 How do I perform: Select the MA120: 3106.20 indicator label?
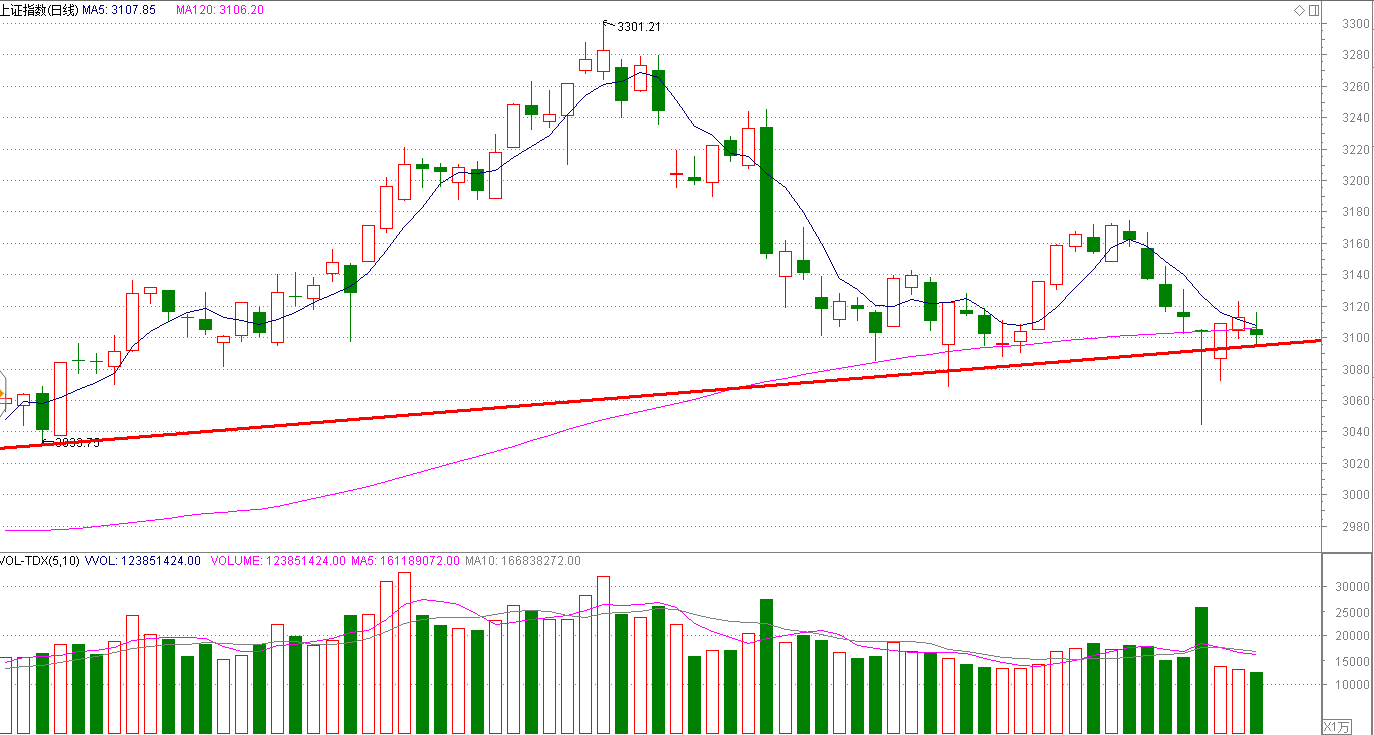[220, 9]
